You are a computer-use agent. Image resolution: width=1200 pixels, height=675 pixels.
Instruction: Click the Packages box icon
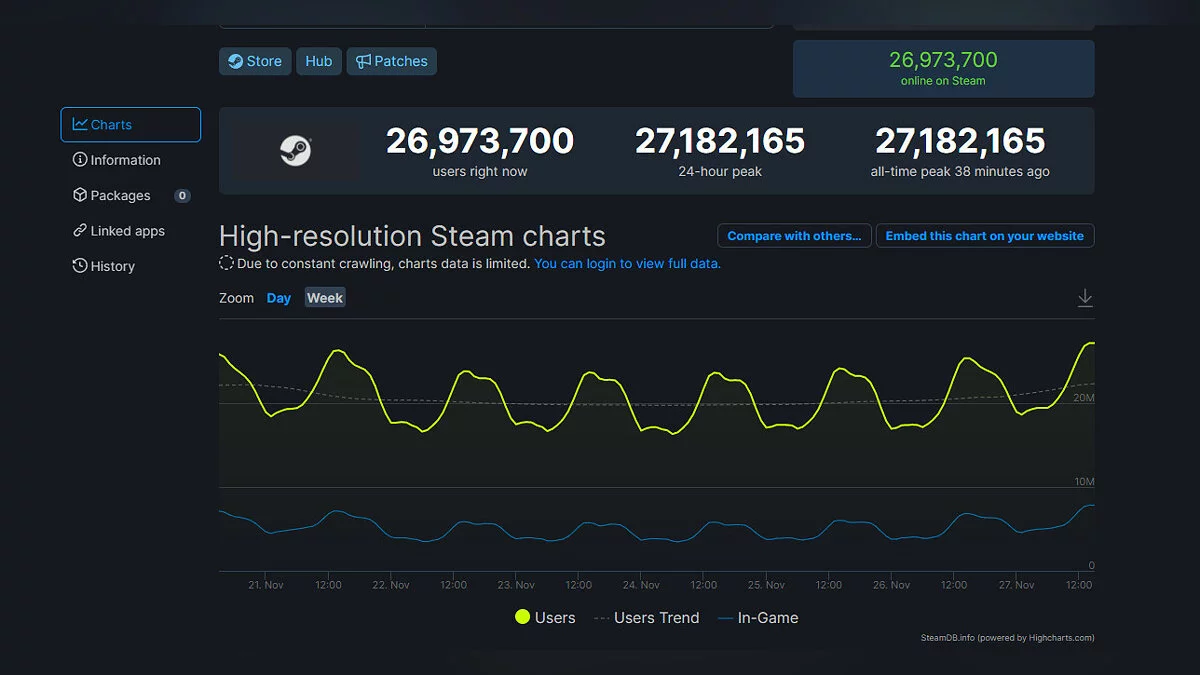click(80, 195)
